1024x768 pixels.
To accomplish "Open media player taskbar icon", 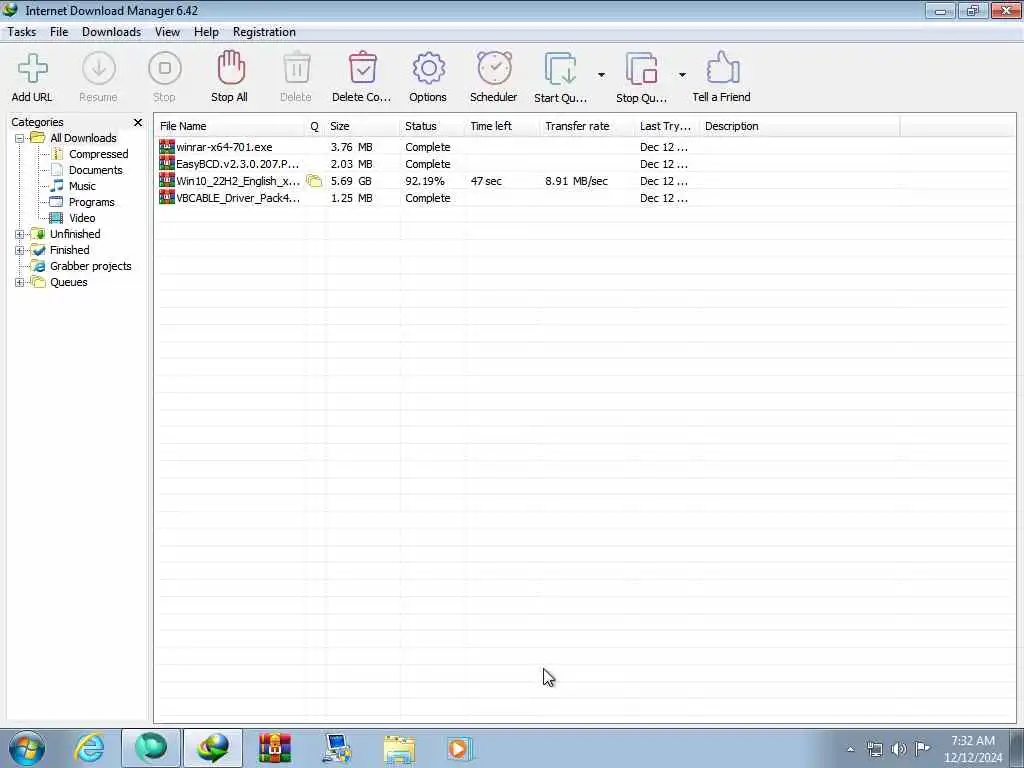I will click(x=460, y=749).
